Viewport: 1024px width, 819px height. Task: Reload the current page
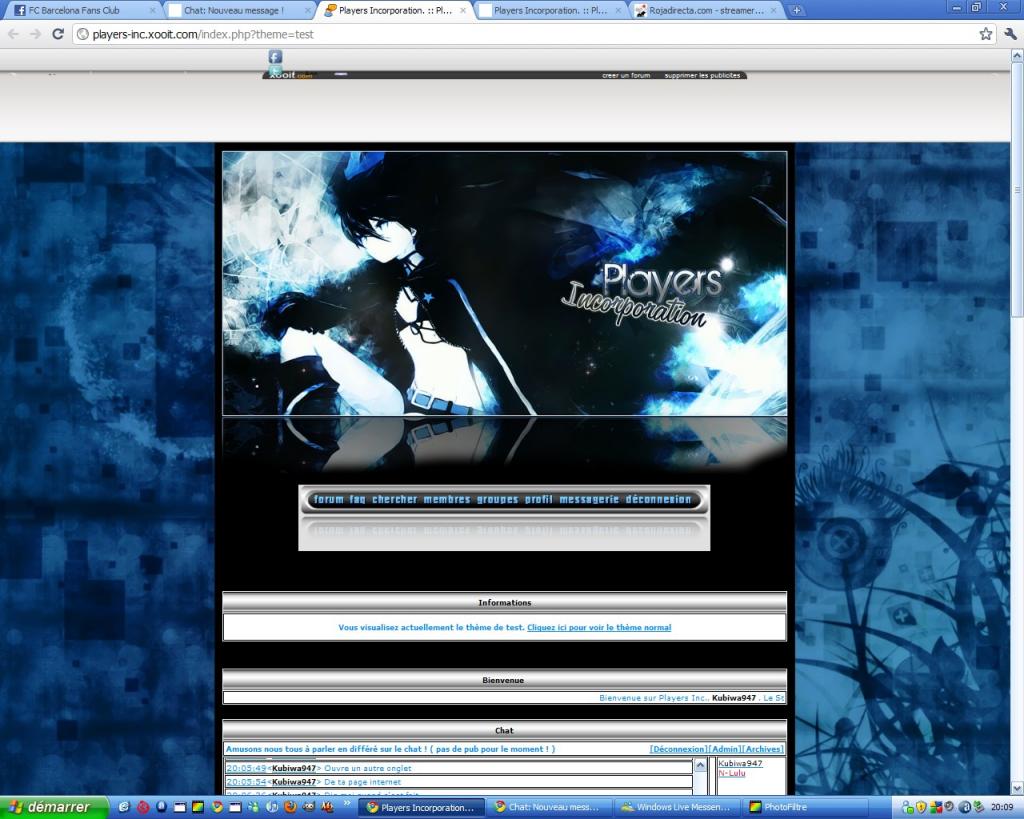[57, 34]
